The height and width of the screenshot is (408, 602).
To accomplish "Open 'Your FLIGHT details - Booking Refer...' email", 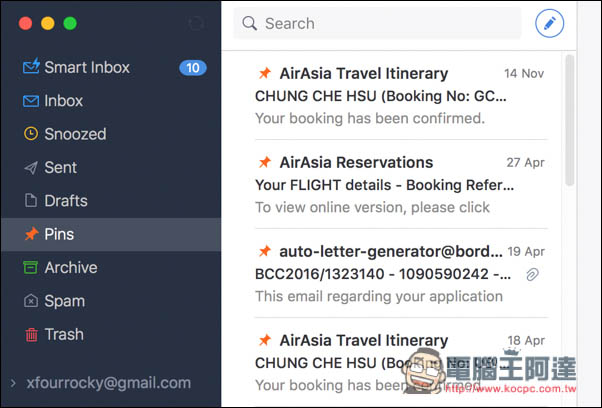I will [384, 185].
